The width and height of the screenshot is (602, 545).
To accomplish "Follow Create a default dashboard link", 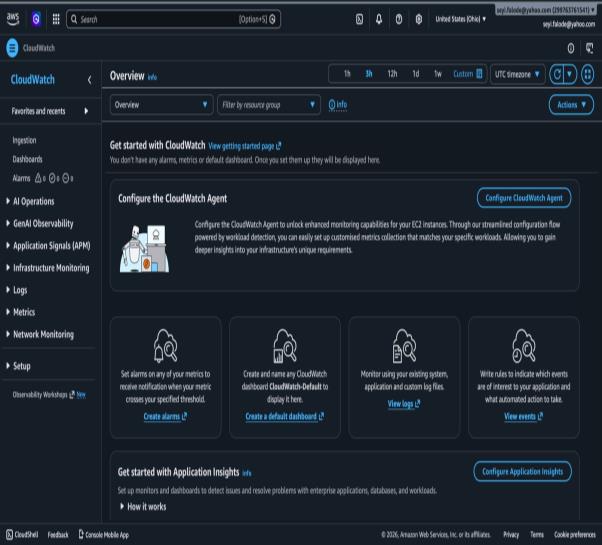I will [x=284, y=416].
